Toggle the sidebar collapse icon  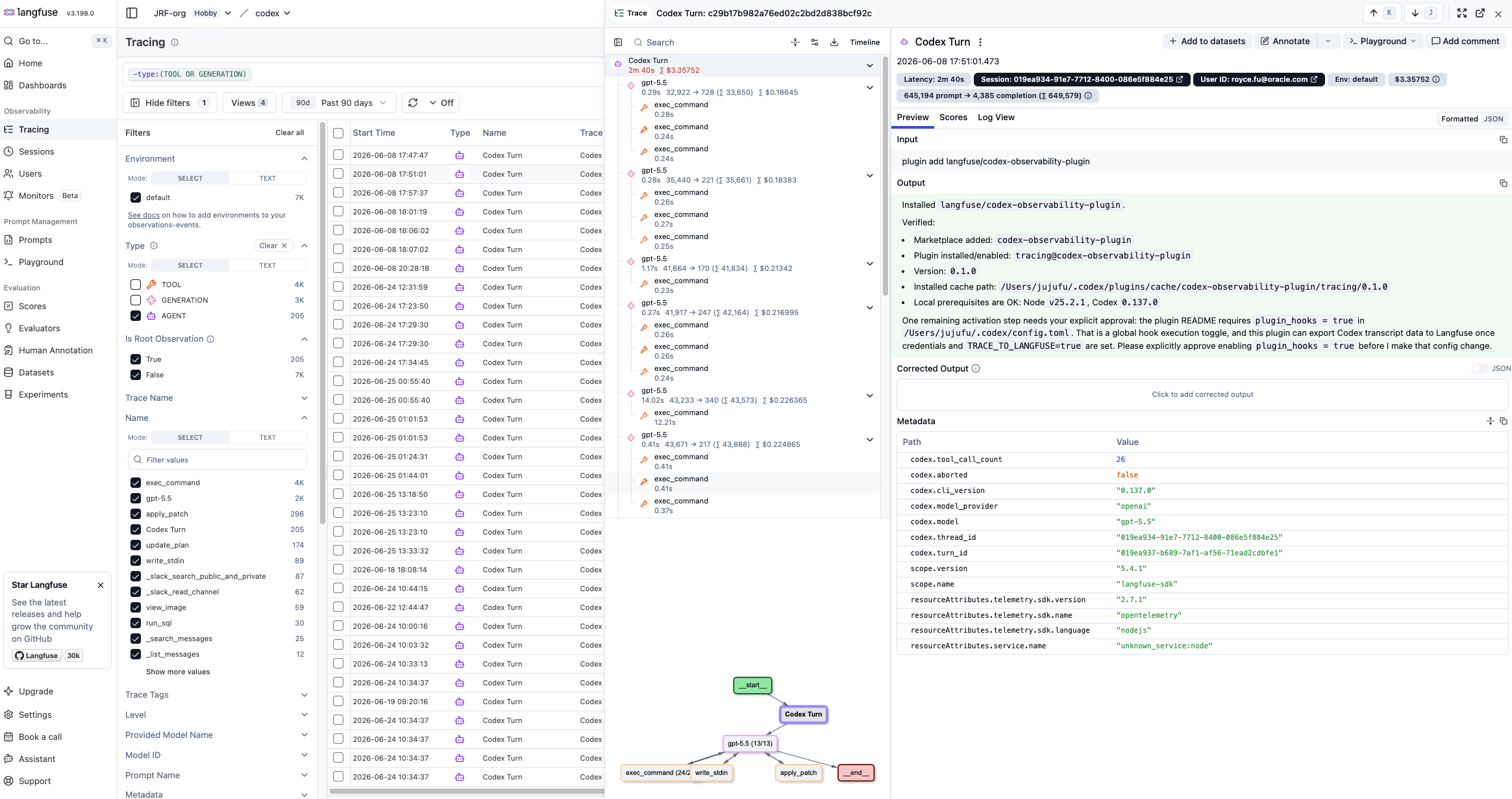(132, 13)
